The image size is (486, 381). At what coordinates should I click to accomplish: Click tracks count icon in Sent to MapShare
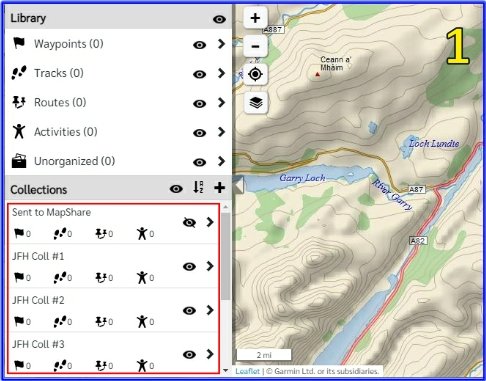(63, 234)
